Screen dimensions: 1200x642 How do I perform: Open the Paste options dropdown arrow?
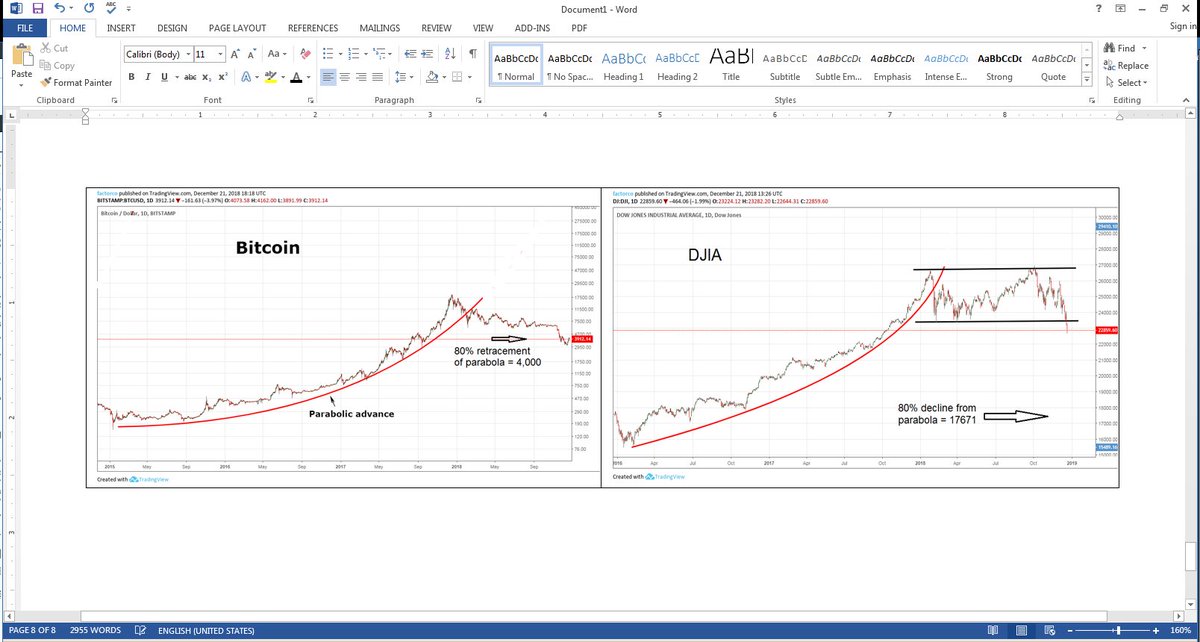[x=21, y=85]
